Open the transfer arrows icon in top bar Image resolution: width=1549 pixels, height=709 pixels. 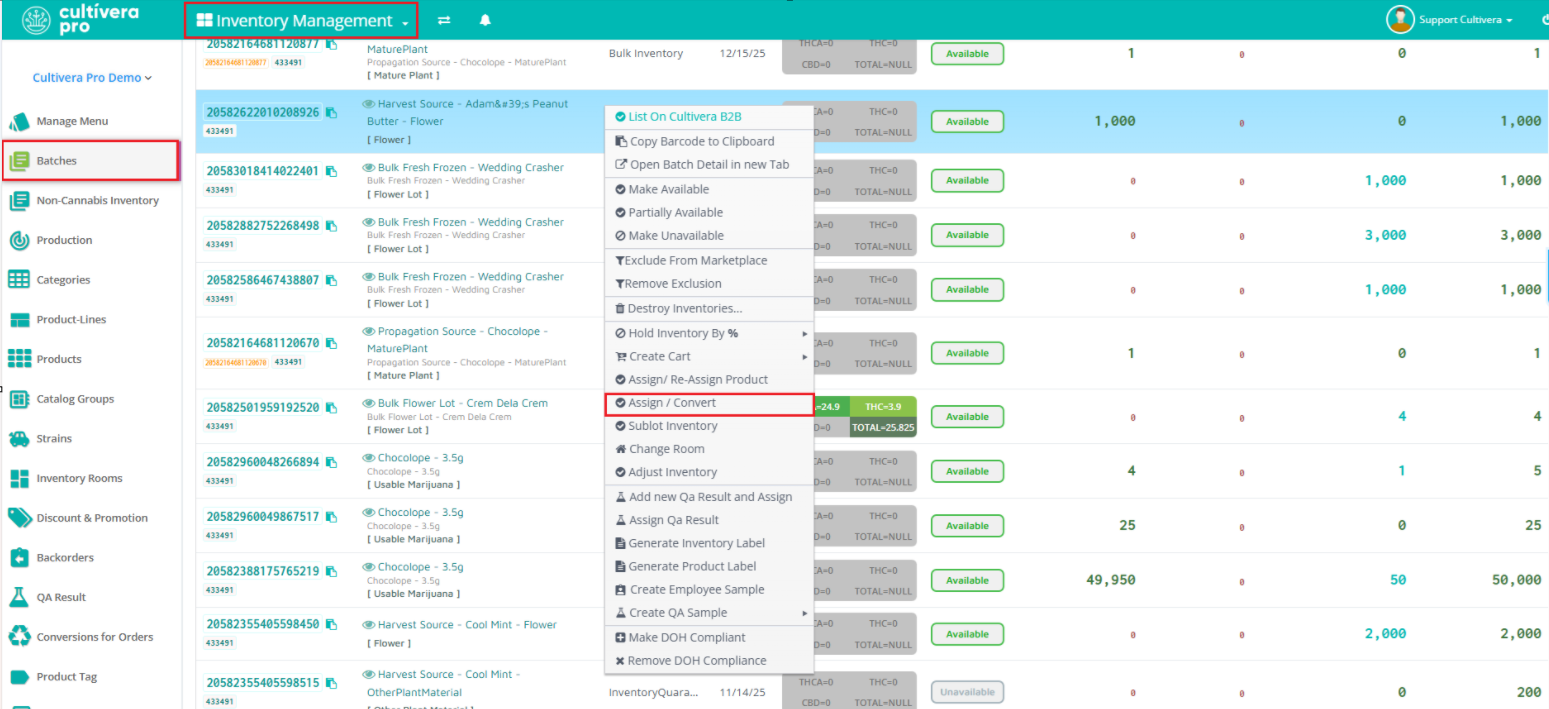[444, 20]
